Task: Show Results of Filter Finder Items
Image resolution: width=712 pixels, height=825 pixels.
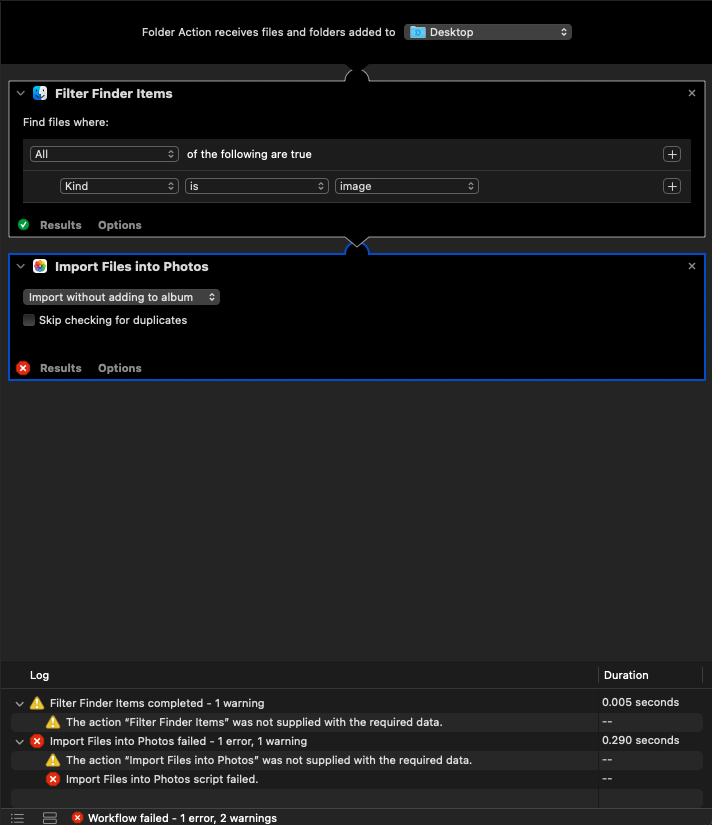Action: click(x=61, y=225)
